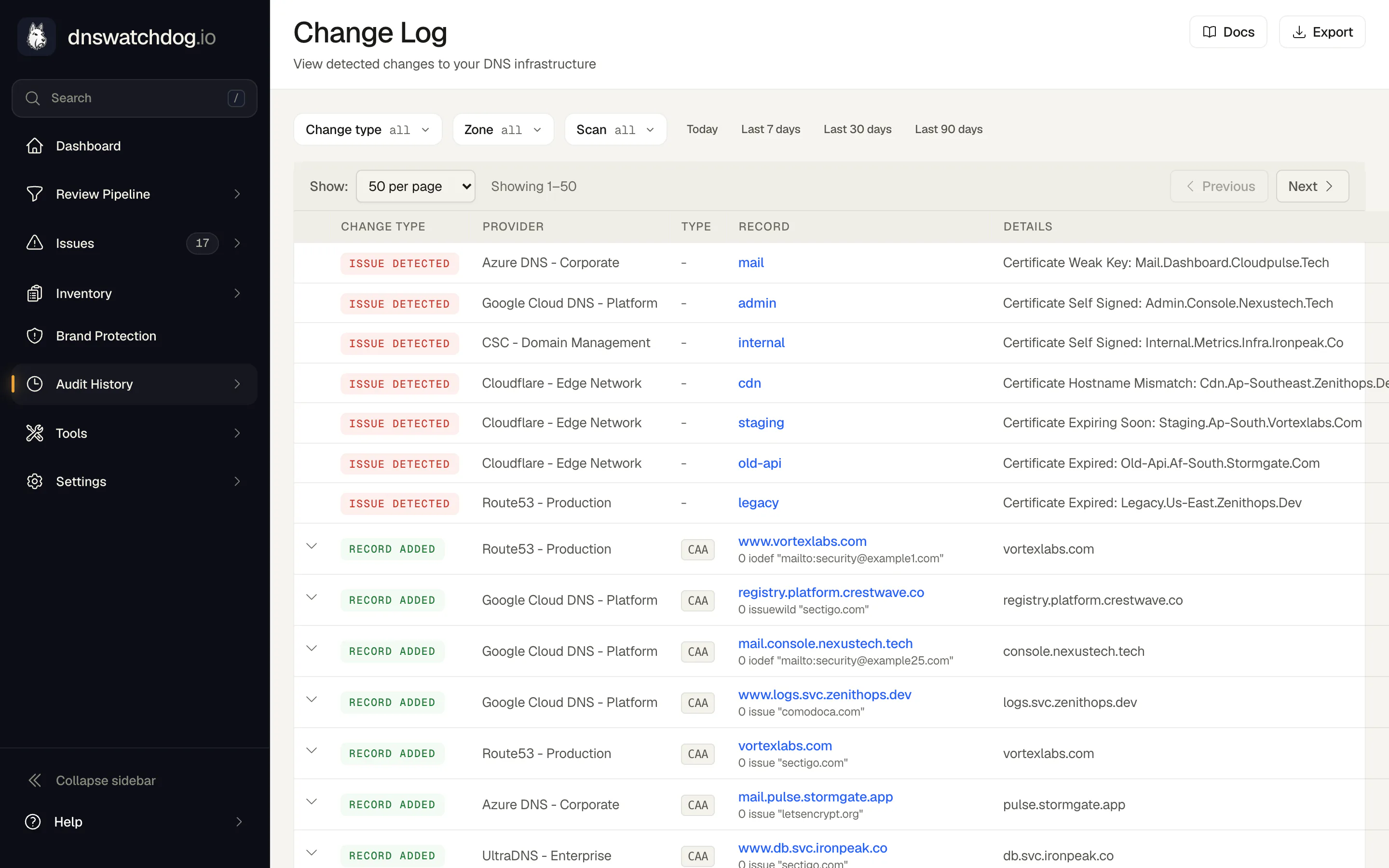
Task: Click the Export button
Action: tap(1322, 32)
